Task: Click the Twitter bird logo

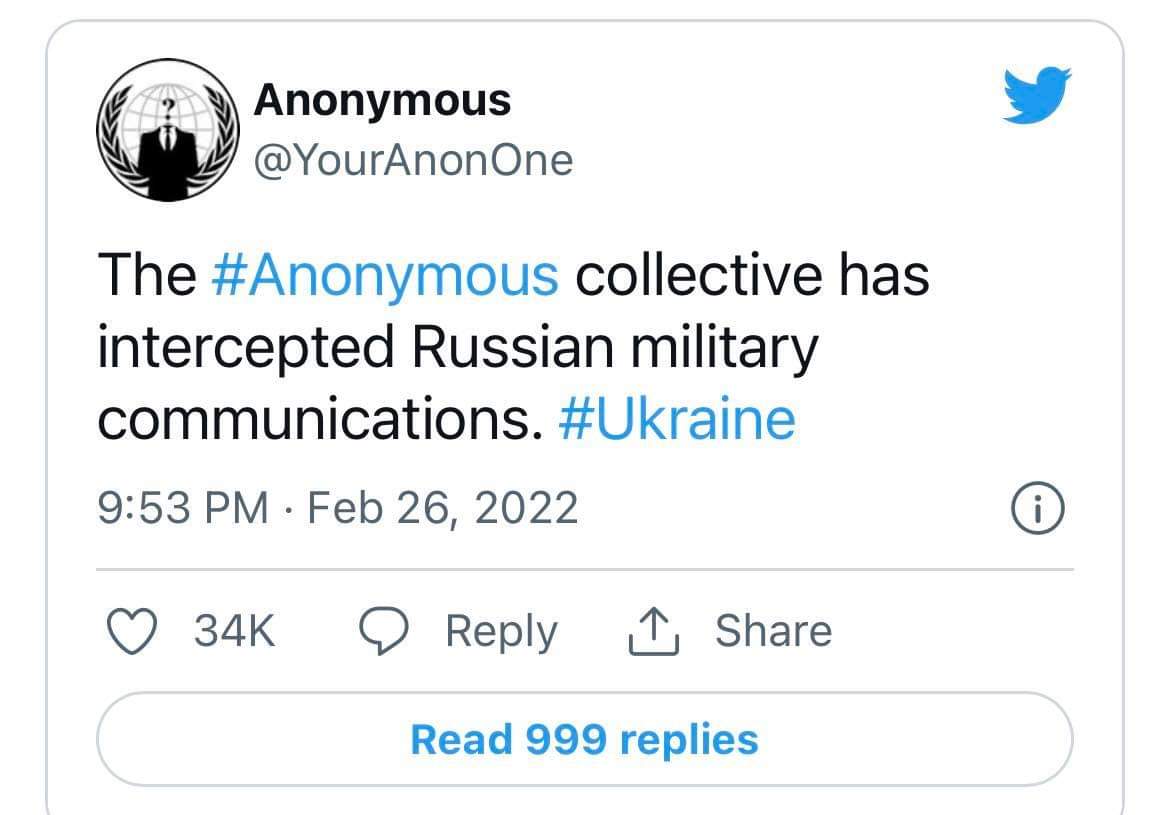Action: coord(1037,95)
